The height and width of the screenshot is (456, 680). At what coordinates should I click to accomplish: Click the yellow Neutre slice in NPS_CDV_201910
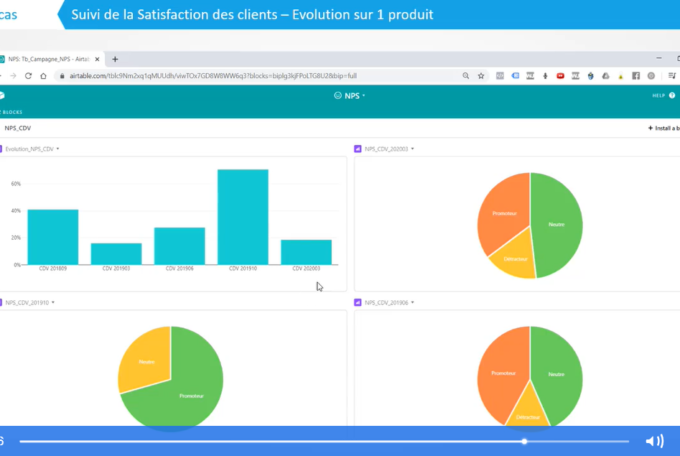(147, 361)
